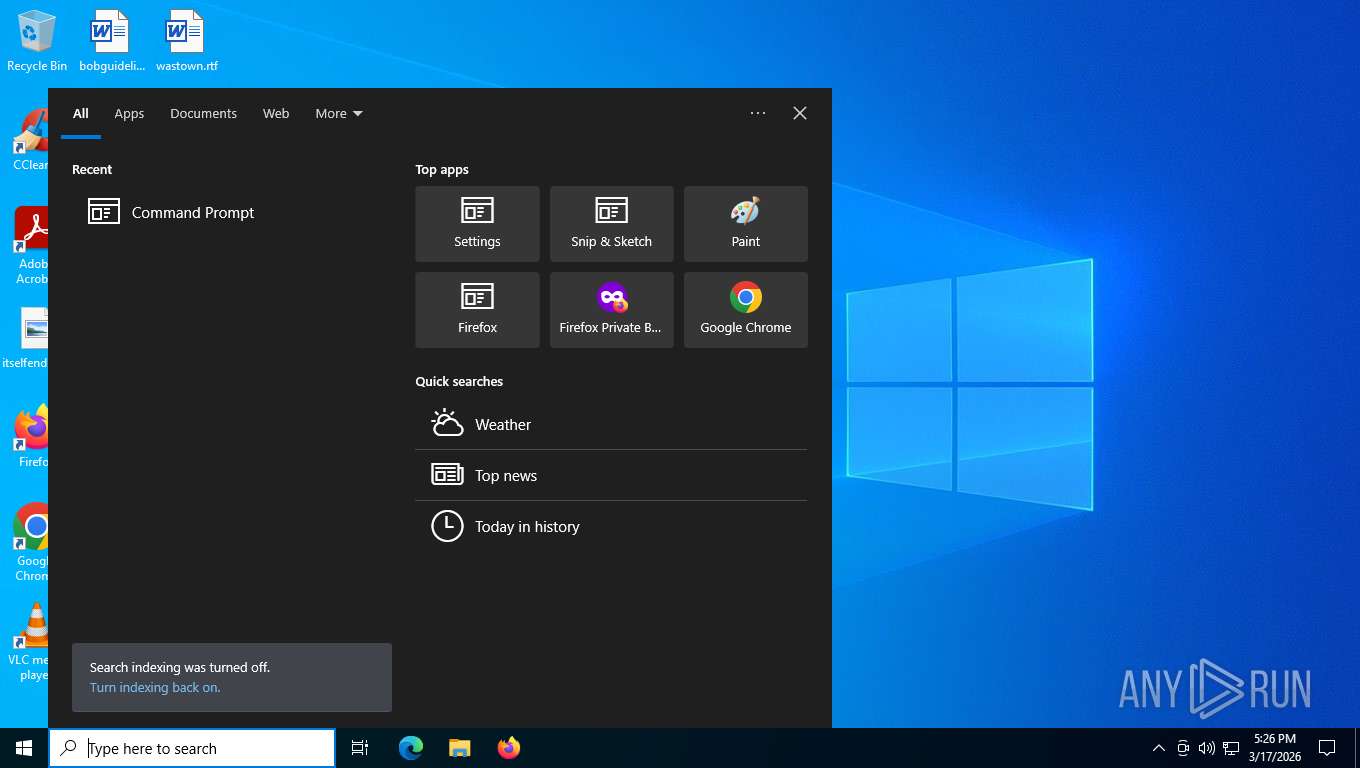Open the Firefox tile in Top apps
Screen dimensions: 1360x768
pos(477,310)
